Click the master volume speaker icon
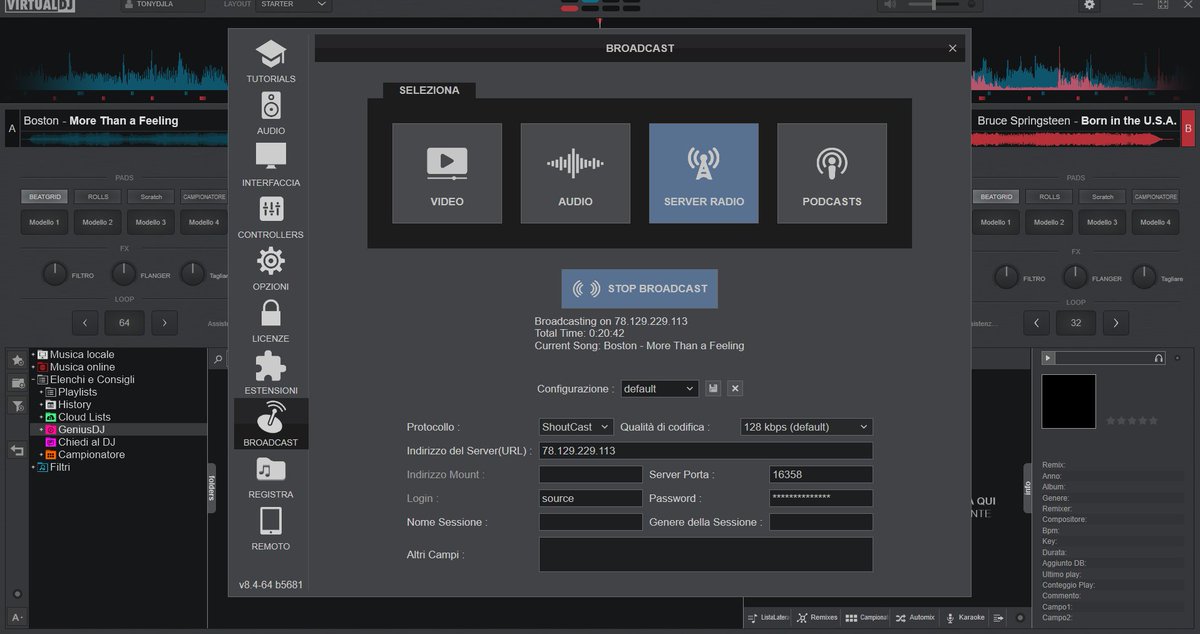1200x634 pixels. (x=892, y=5)
